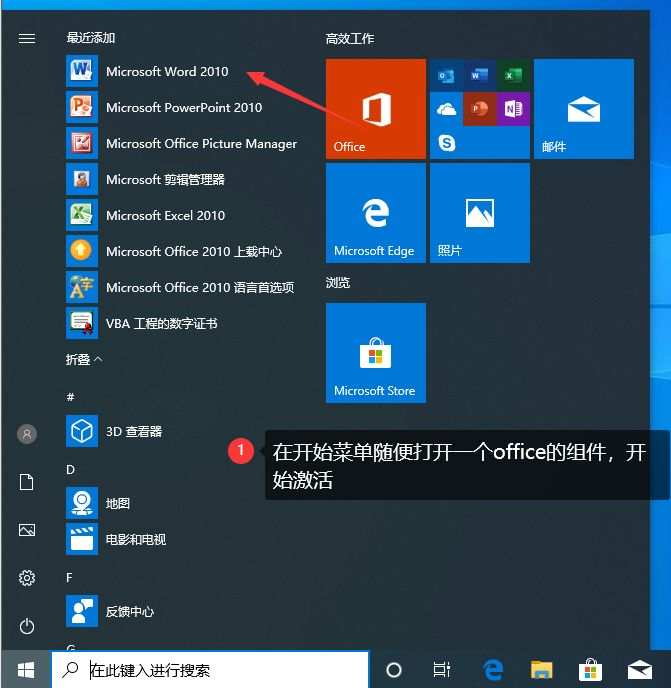Click the 高效工作 group title
The width and height of the screenshot is (671, 688).
coord(350,39)
